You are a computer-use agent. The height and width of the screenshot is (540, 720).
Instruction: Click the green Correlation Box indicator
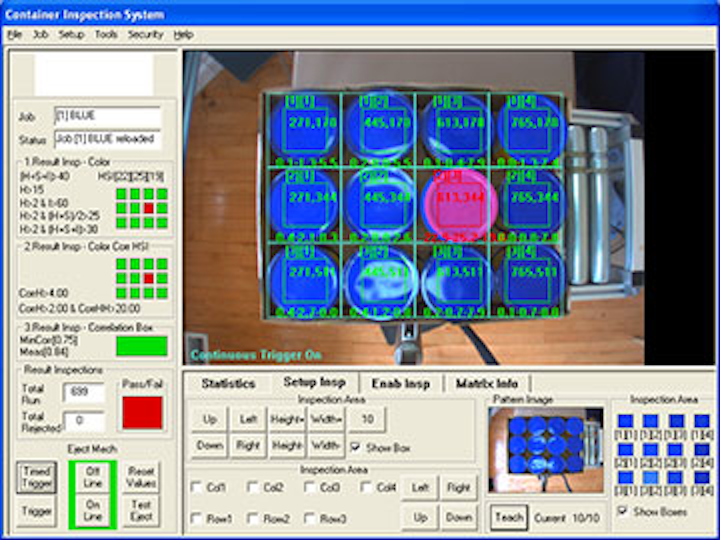142,346
